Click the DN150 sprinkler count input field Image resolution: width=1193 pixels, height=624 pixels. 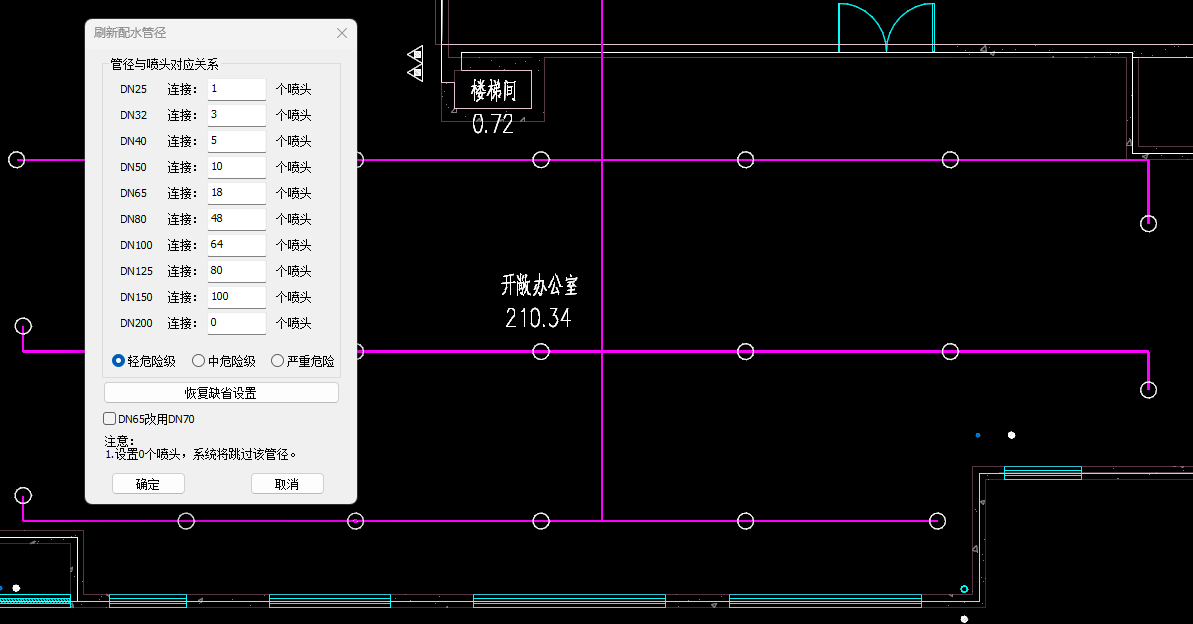tap(237, 297)
